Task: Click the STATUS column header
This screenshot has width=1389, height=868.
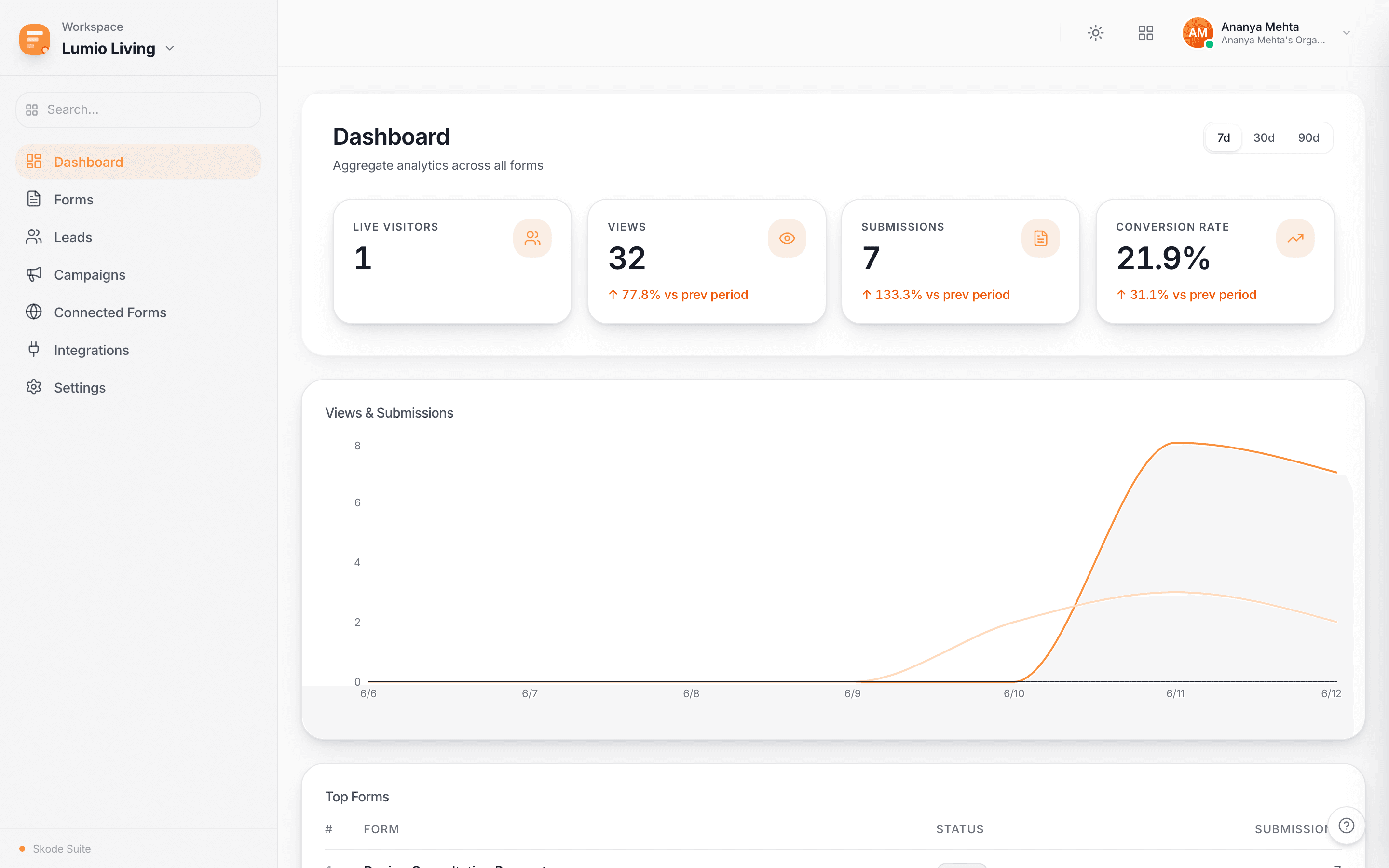Action: (x=960, y=829)
